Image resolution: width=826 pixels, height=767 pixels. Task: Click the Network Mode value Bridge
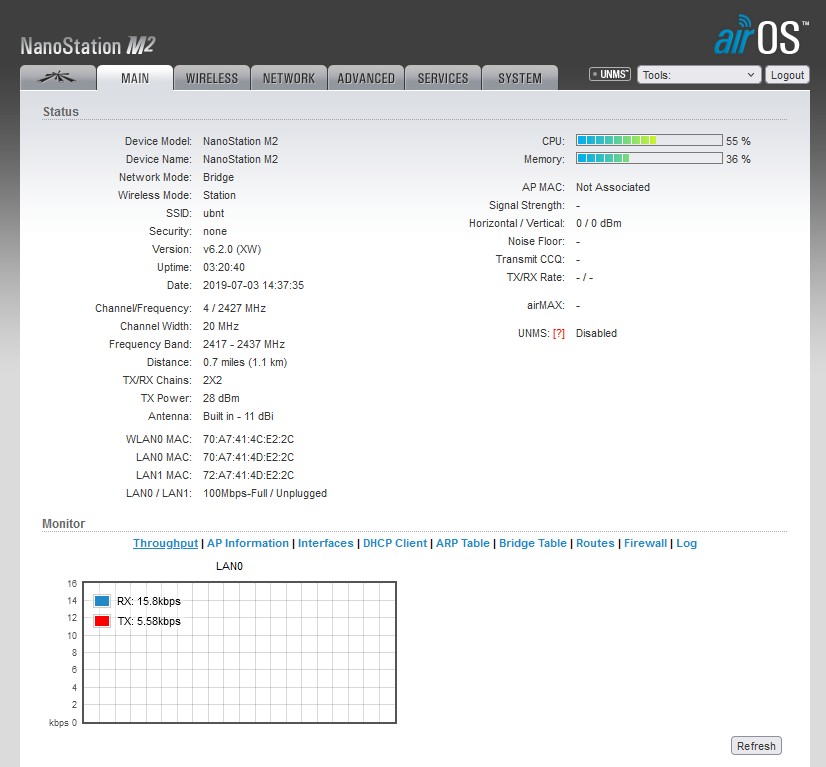218,178
